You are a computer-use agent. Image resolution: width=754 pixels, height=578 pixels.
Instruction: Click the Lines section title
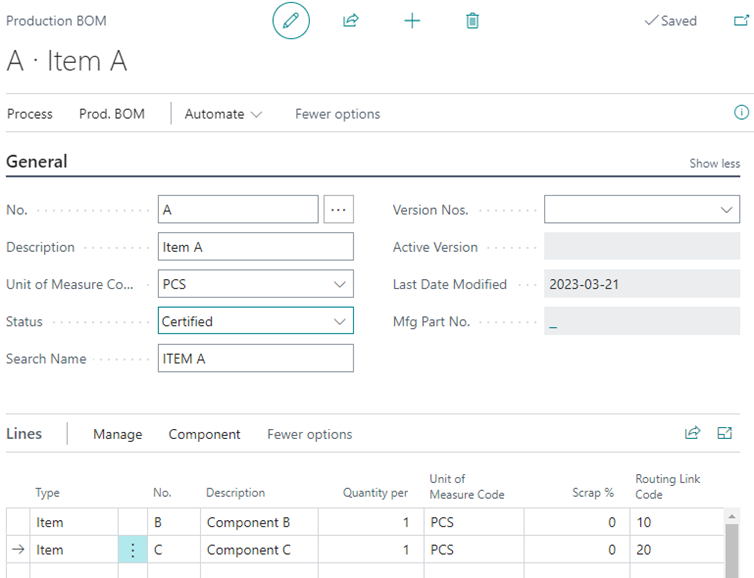tap(24, 434)
